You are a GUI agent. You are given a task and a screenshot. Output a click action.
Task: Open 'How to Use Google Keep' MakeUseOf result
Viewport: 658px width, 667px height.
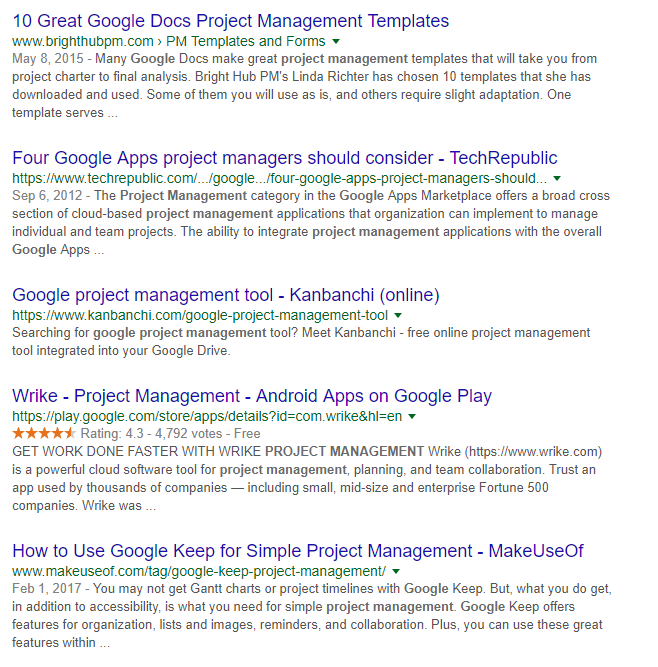click(x=298, y=550)
